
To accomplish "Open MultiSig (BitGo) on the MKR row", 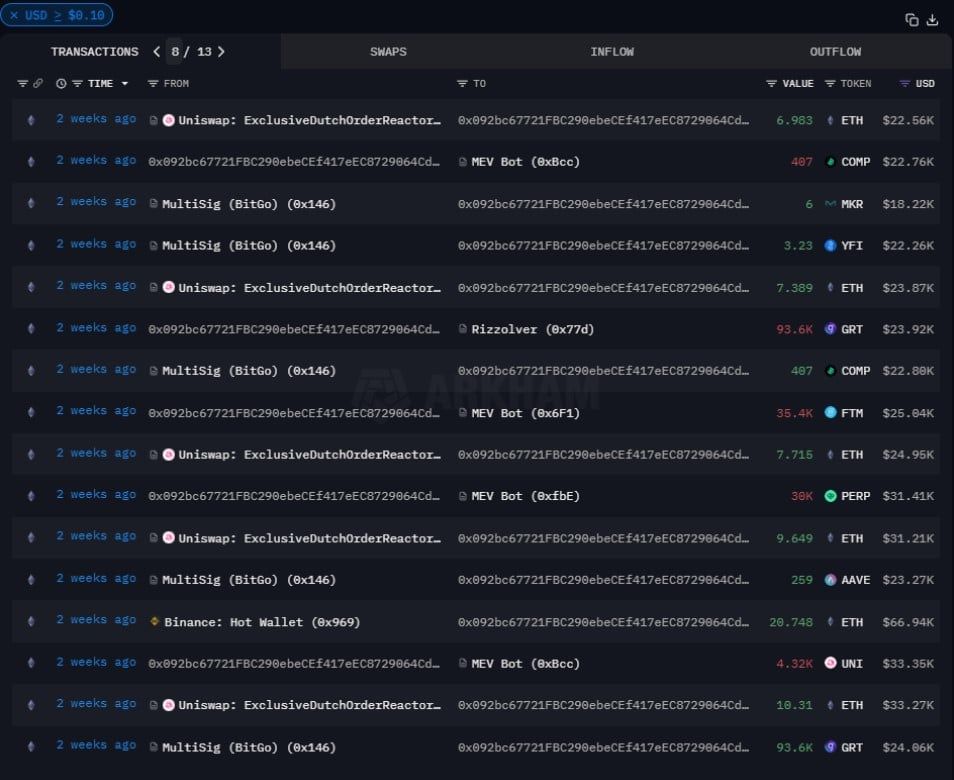I will pos(248,204).
